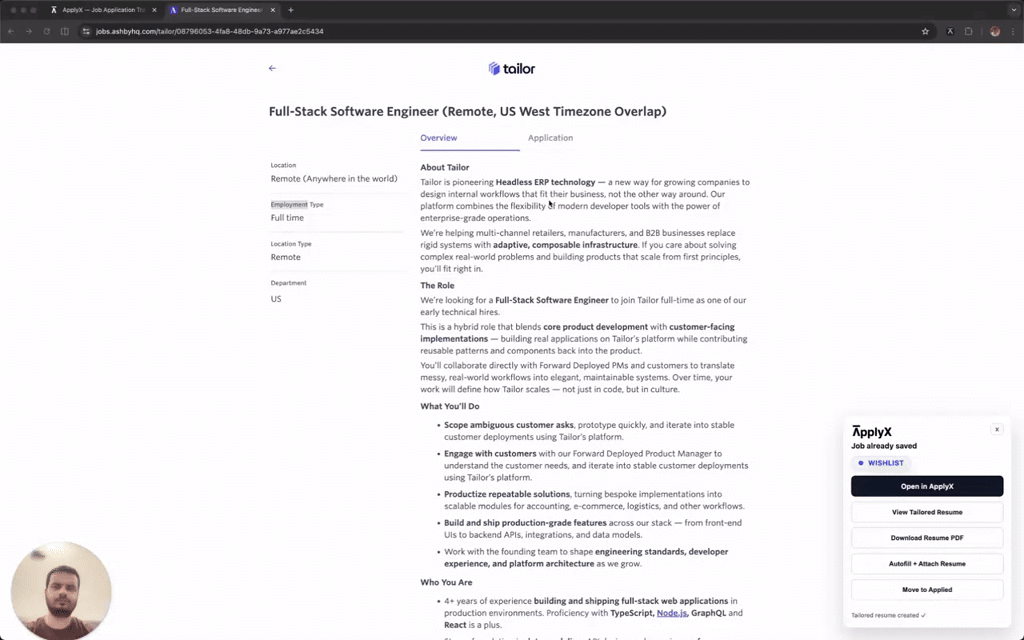Click the webcam video bubble thumbnail
The width and height of the screenshot is (1024, 640).
click(61, 590)
